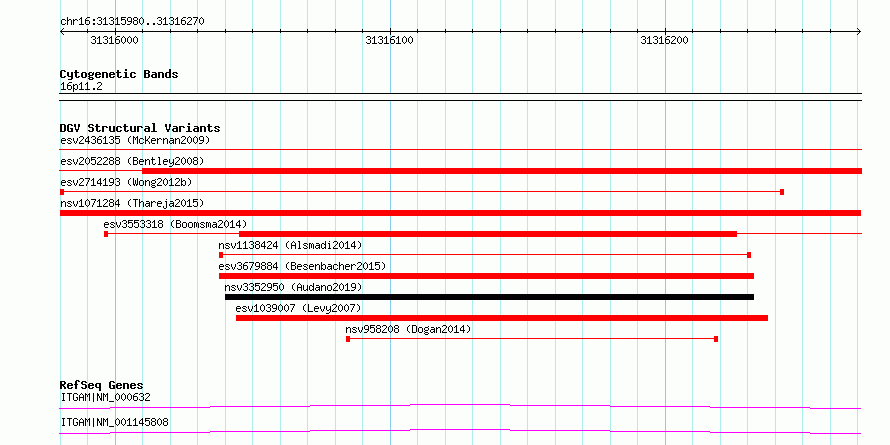Click the red bar of esv1039007
The image size is (890, 445).
pos(502,318)
